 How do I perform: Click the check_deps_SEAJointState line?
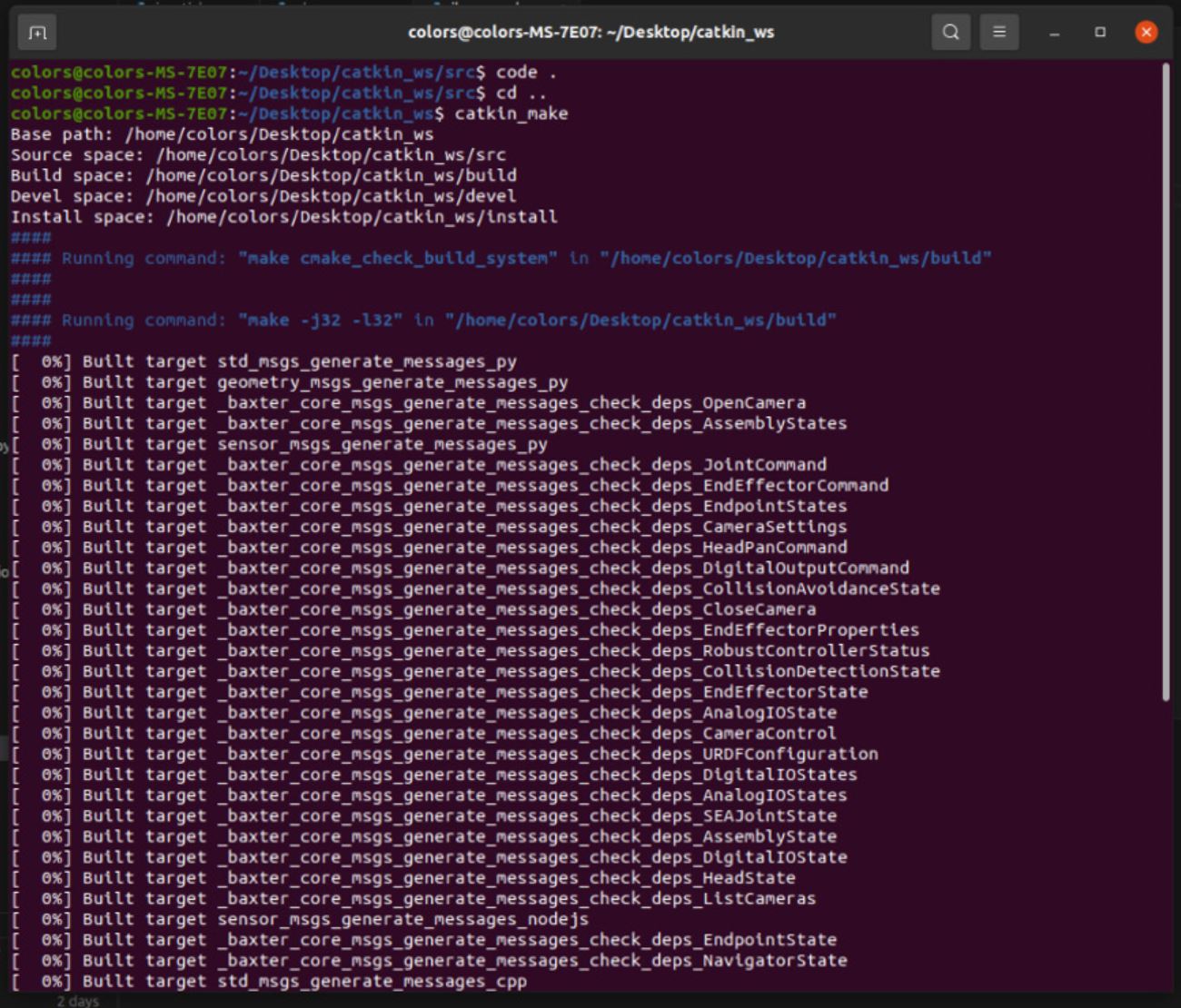coord(424,815)
